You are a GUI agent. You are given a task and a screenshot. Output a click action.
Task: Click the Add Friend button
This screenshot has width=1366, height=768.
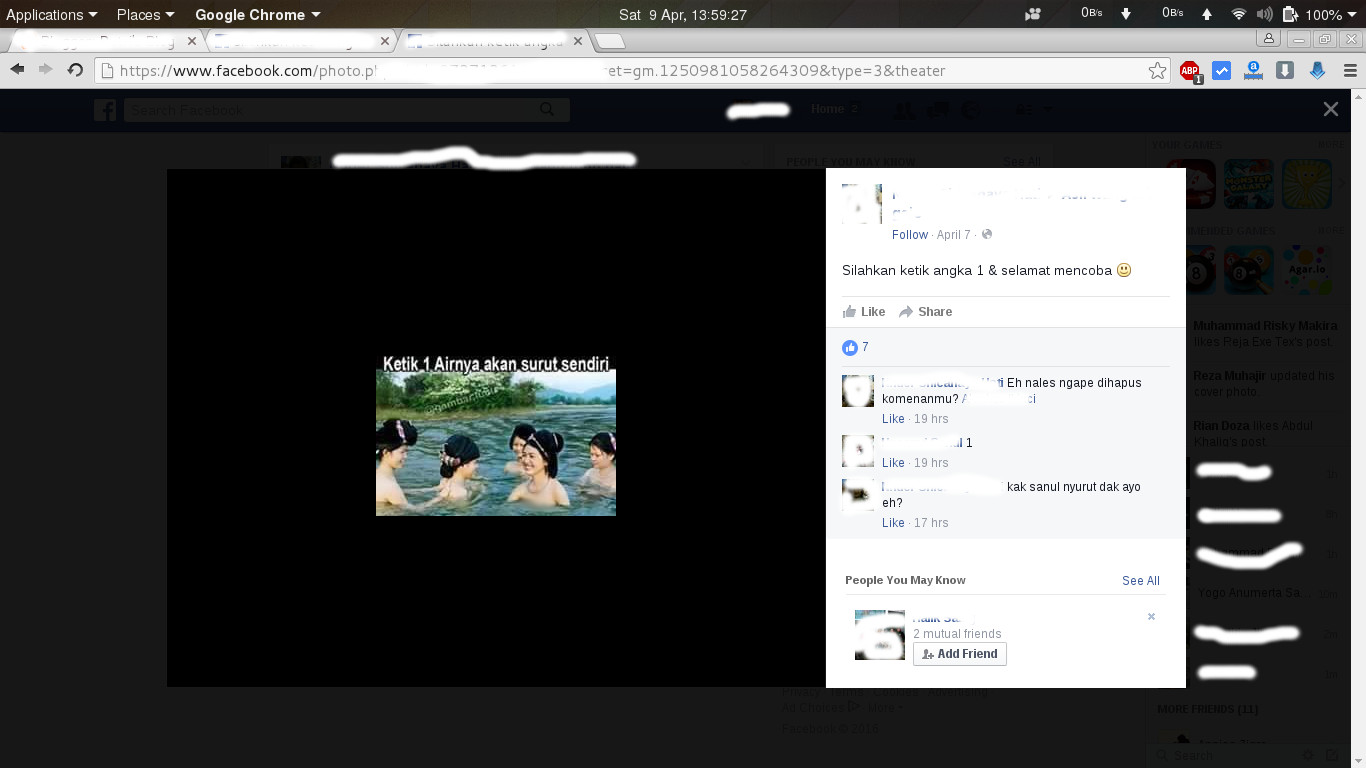[960, 654]
